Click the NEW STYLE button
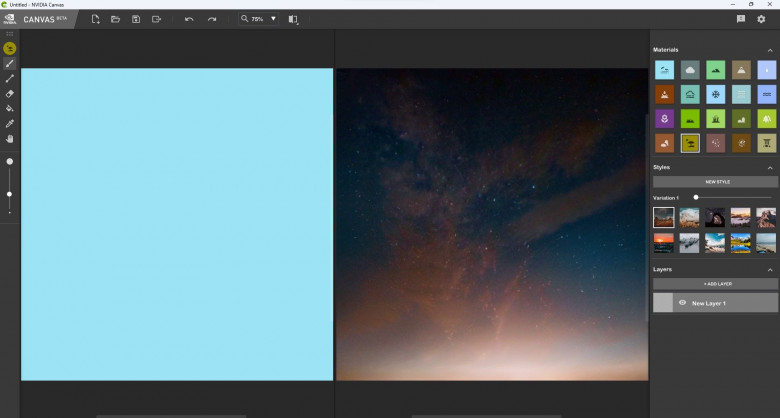This screenshot has width=780, height=418. (x=715, y=182)
